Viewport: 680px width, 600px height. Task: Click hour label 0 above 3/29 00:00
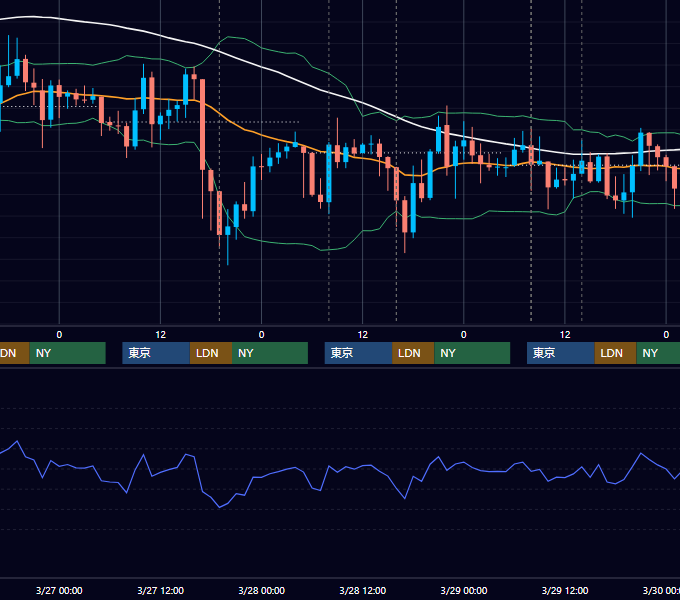(464, 335)
